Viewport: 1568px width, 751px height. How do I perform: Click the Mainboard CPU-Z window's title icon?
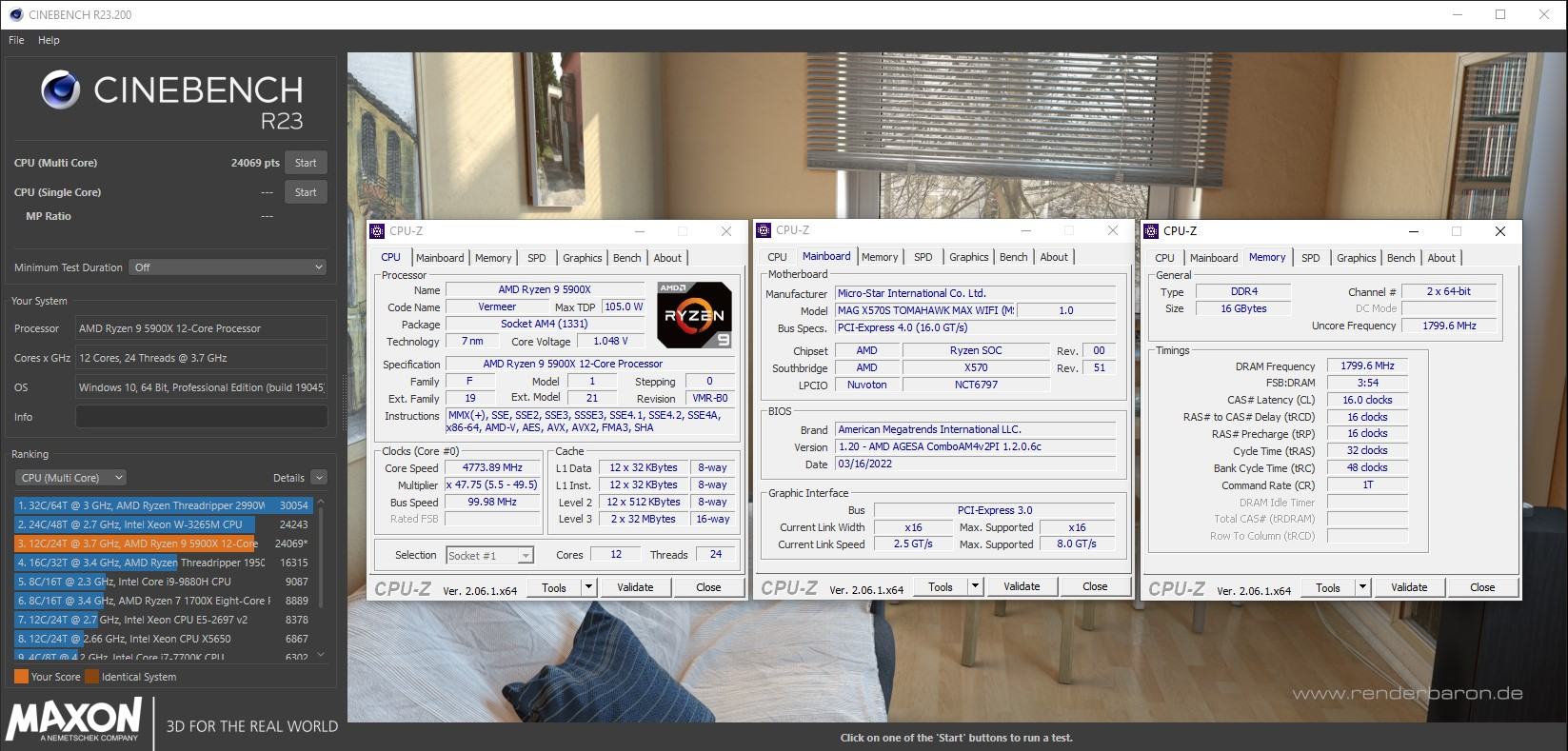tap(764, 230)
